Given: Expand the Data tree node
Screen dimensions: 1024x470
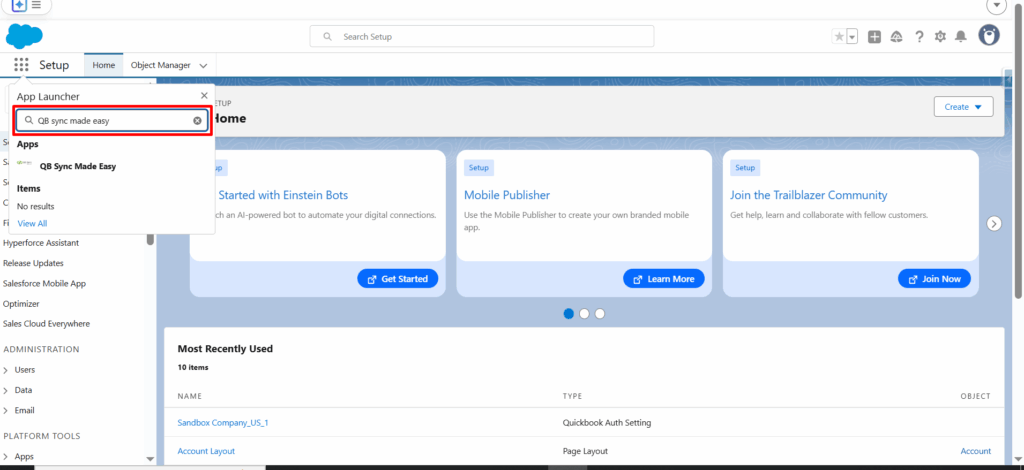Looking at the screenshot, I should point(7,390).
